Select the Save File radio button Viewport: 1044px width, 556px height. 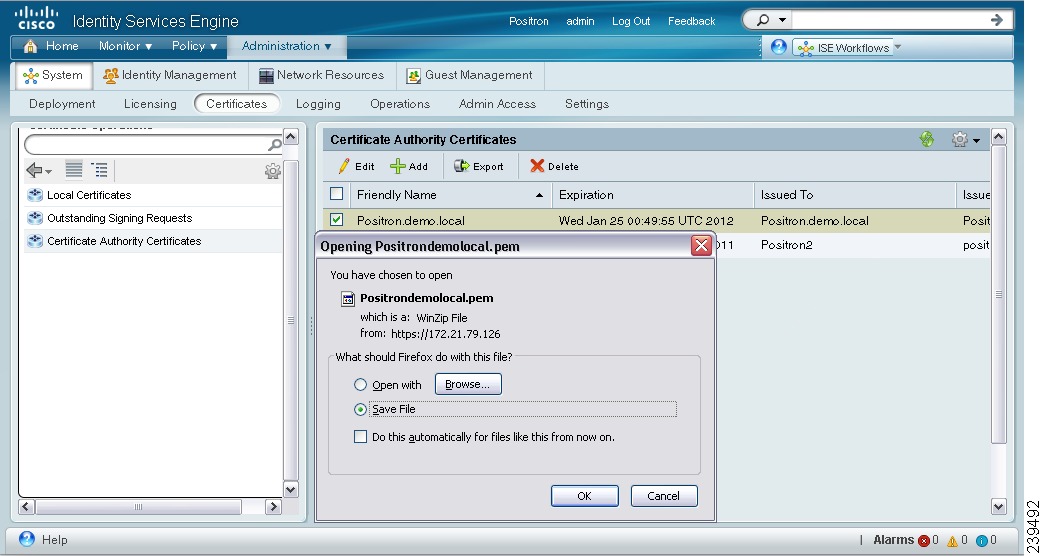360,410
